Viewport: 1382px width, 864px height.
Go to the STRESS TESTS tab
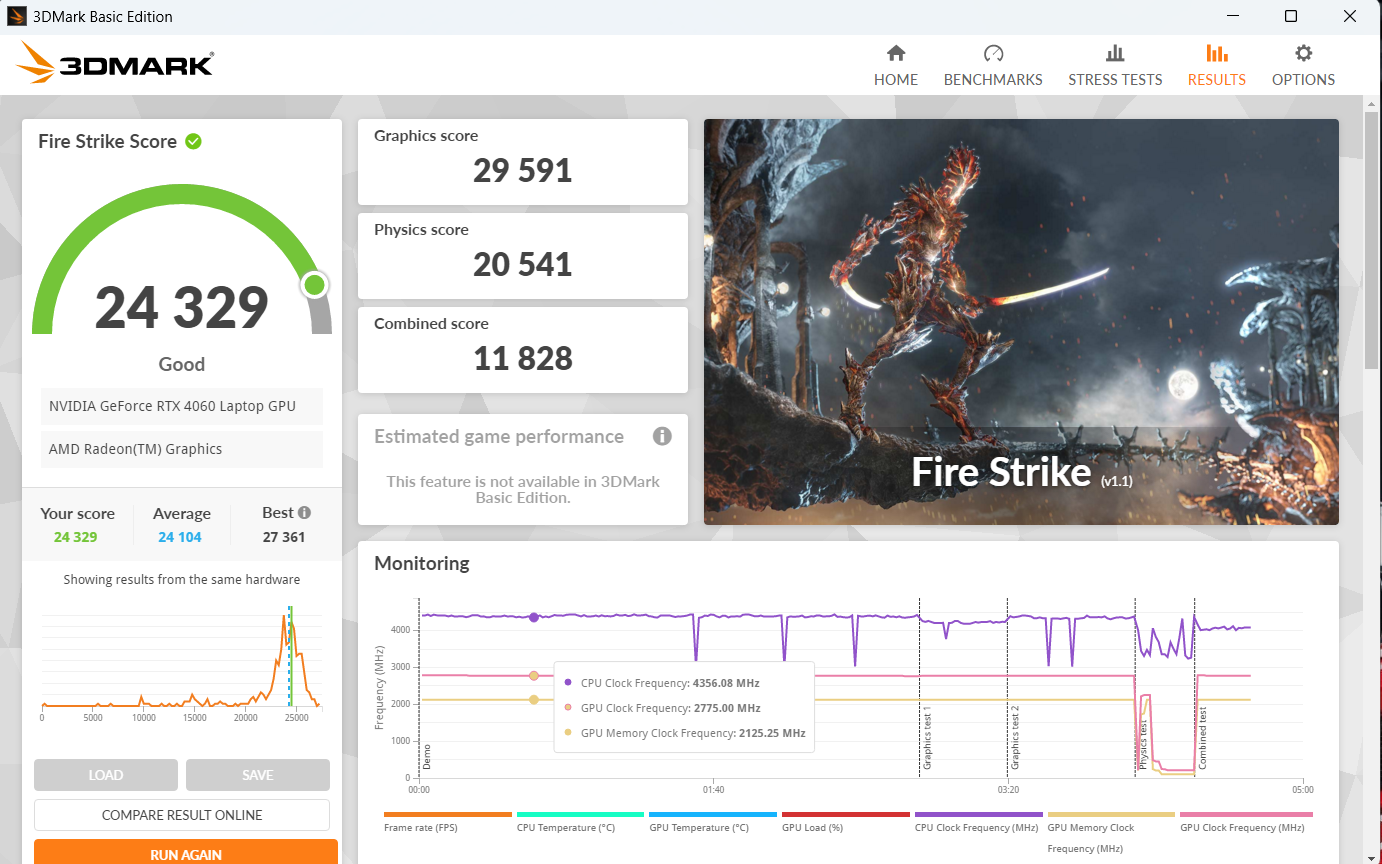[1115, 66]
